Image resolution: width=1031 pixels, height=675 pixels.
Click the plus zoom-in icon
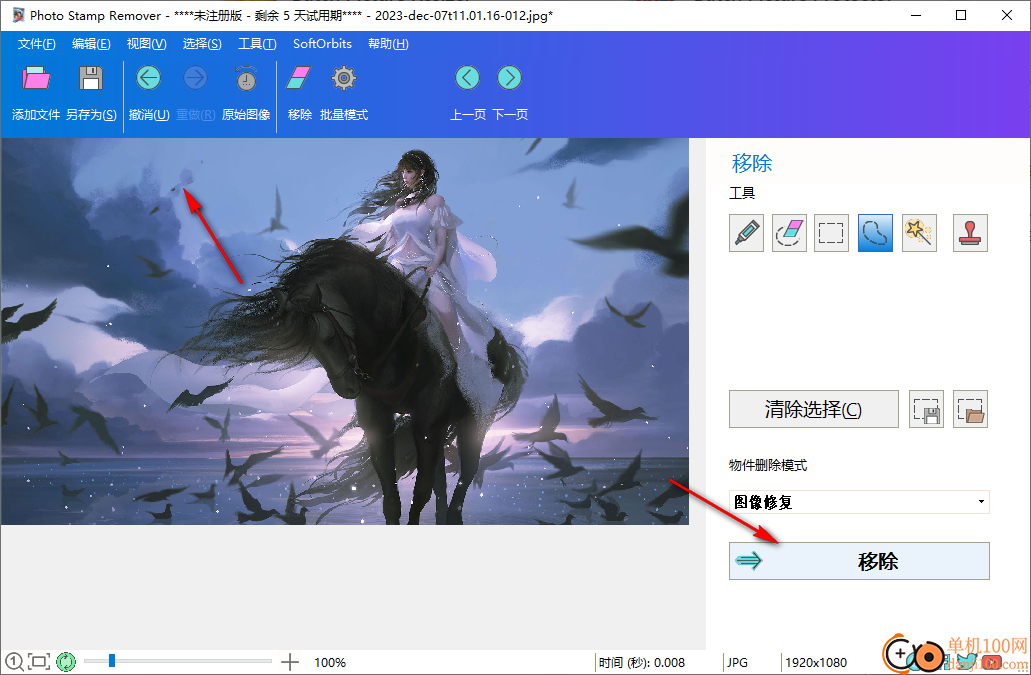pyautogui.click(x=290, y=662)
